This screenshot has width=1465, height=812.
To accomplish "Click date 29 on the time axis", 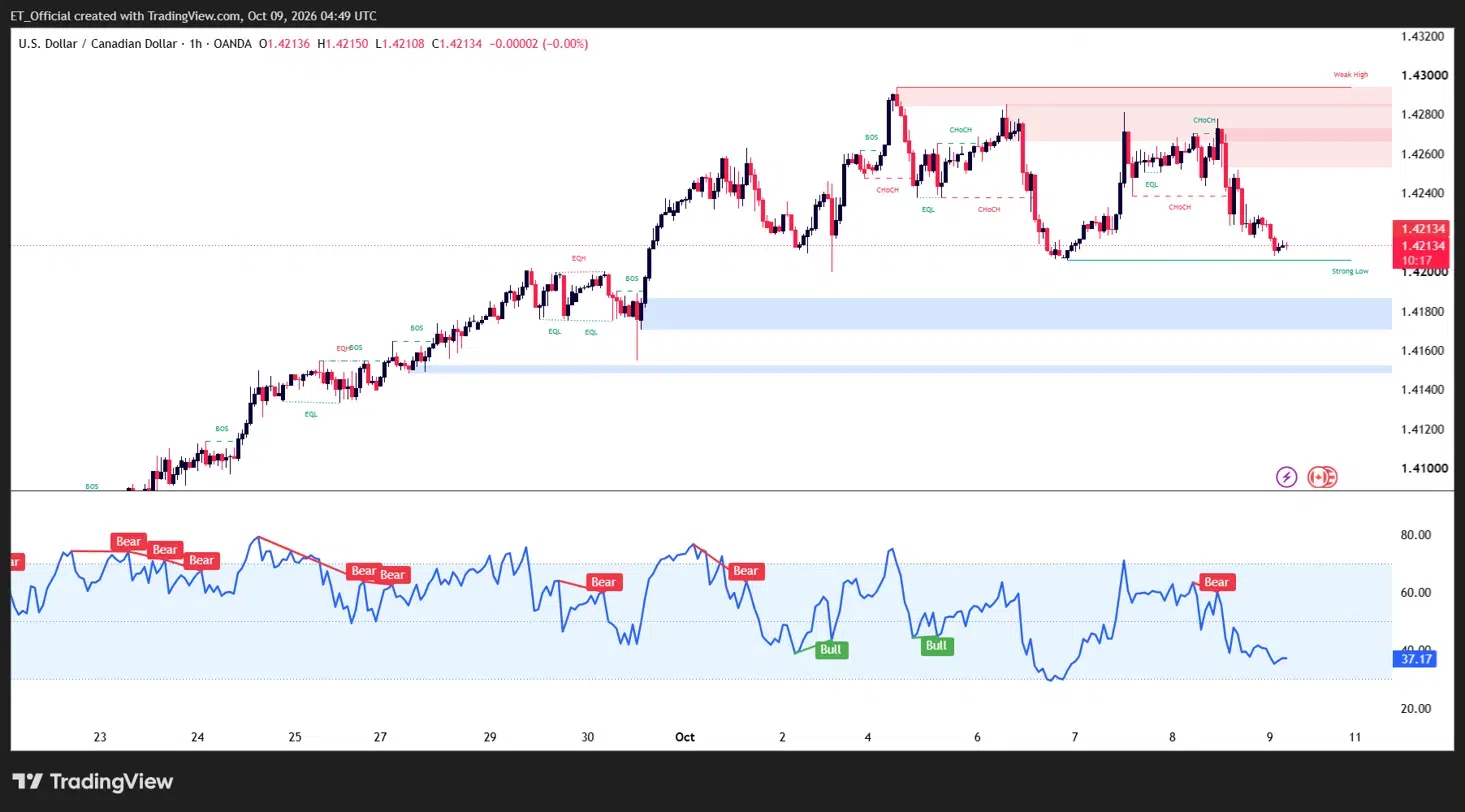I will tap(490, 738).
